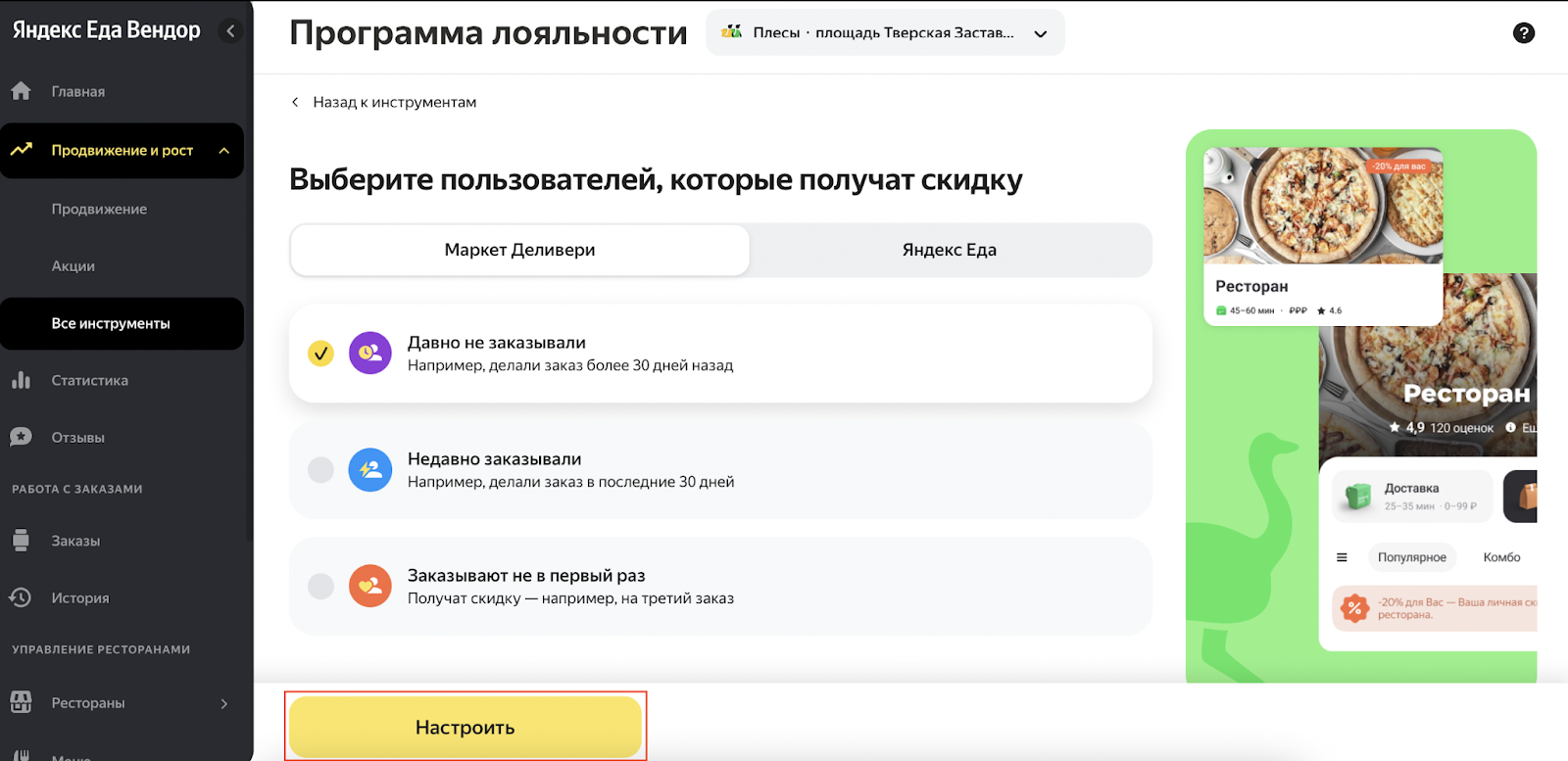The image size is (1568, 761).
Task: Open История in the sidebar
Action: point(80,597)
